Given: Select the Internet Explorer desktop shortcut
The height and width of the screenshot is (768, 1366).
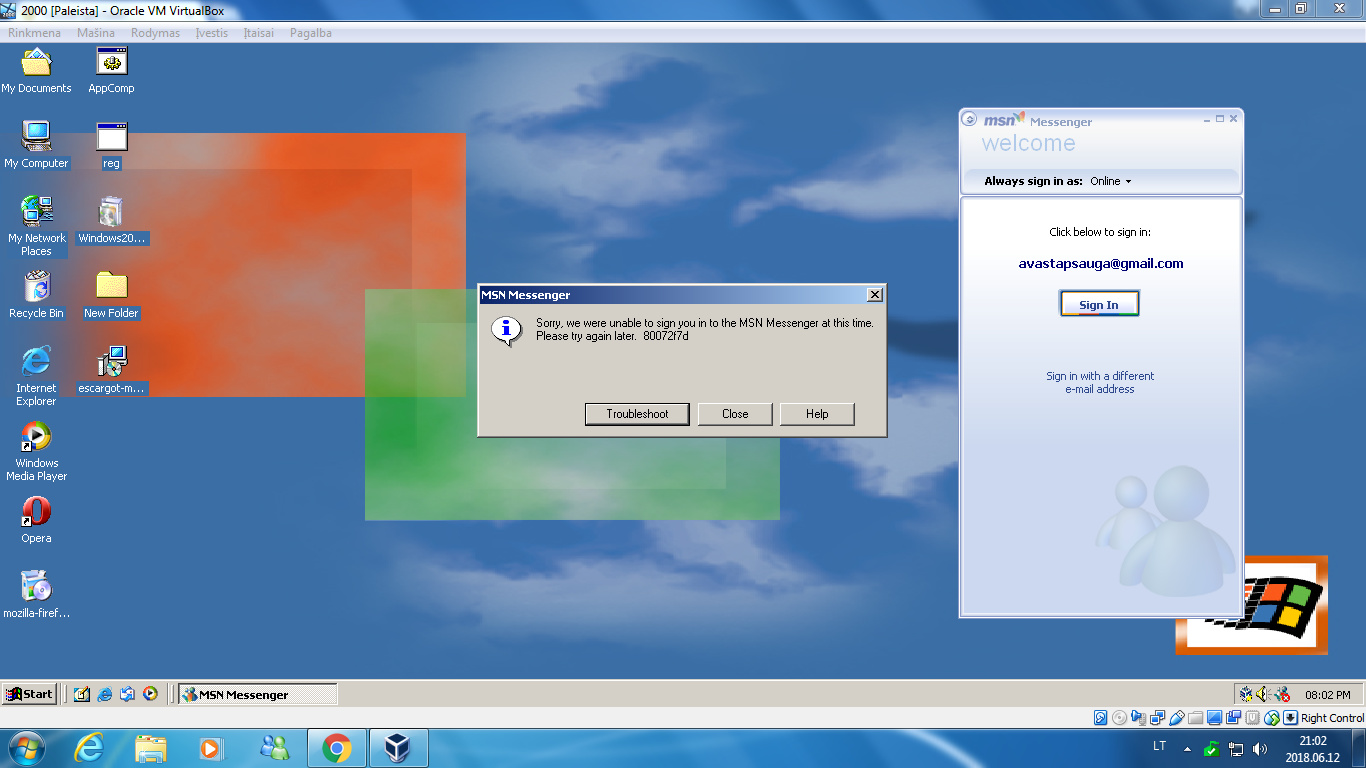Looking at the screenshot, I should tap(36, 376).
